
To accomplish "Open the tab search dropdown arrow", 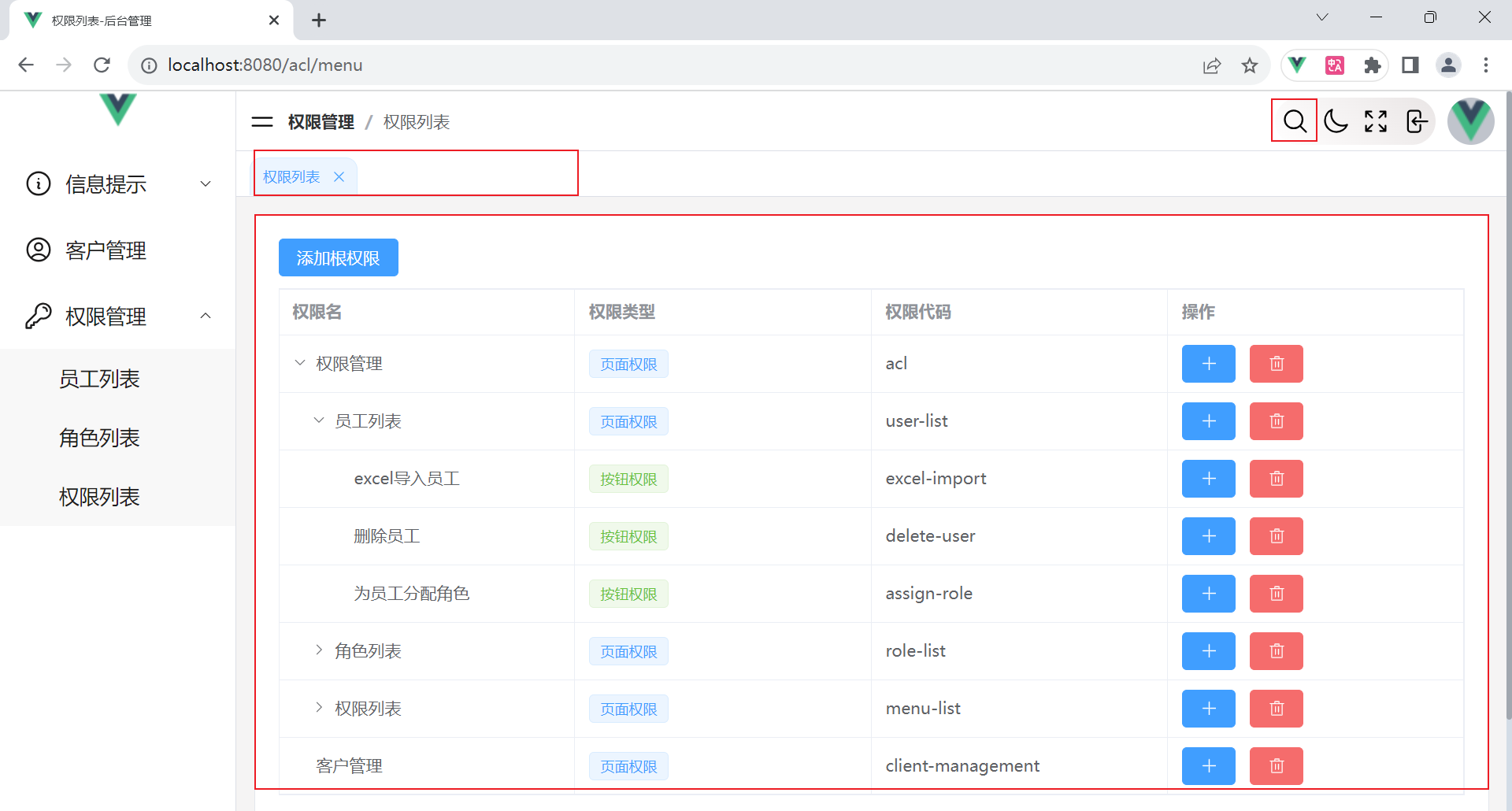I will pyautogui.click(x=1322, y=17).
